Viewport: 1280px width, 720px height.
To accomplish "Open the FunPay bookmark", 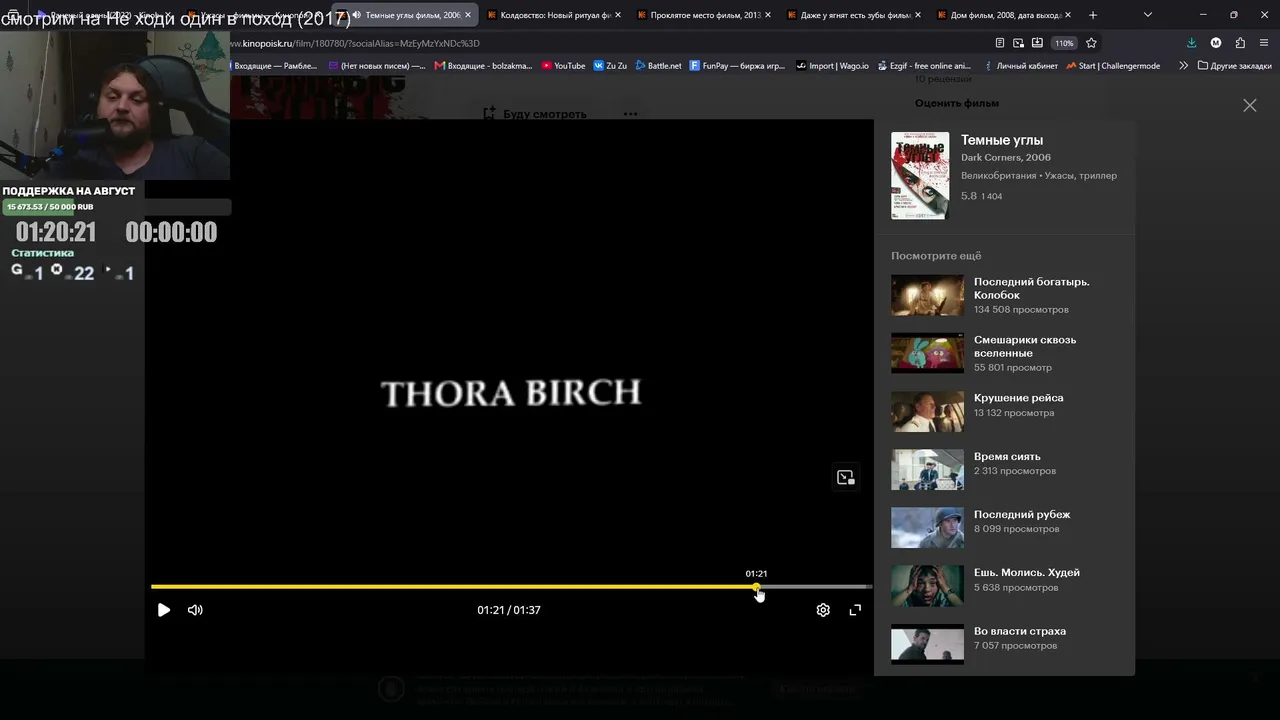I will click(x=738, y=66).
